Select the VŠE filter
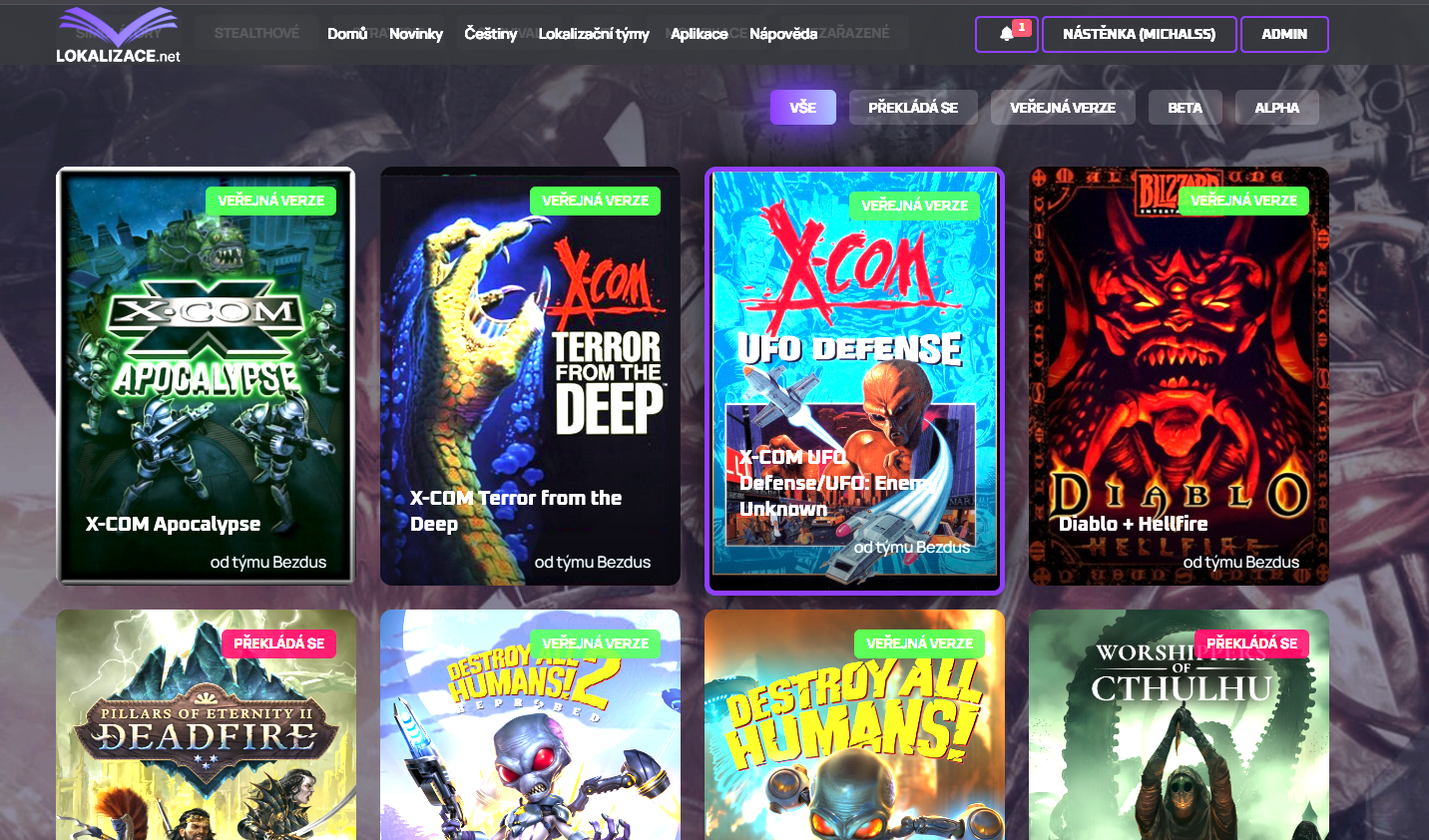1429x840 pixels. coord(802,108)
